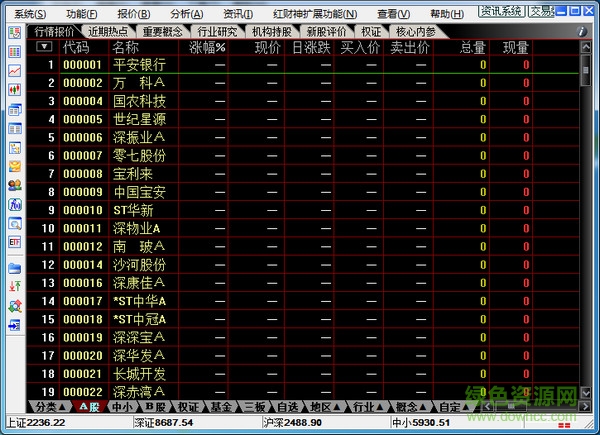Click the vertical scrollbar thumb
Viewport: 600px width, 435px height.
585,70
